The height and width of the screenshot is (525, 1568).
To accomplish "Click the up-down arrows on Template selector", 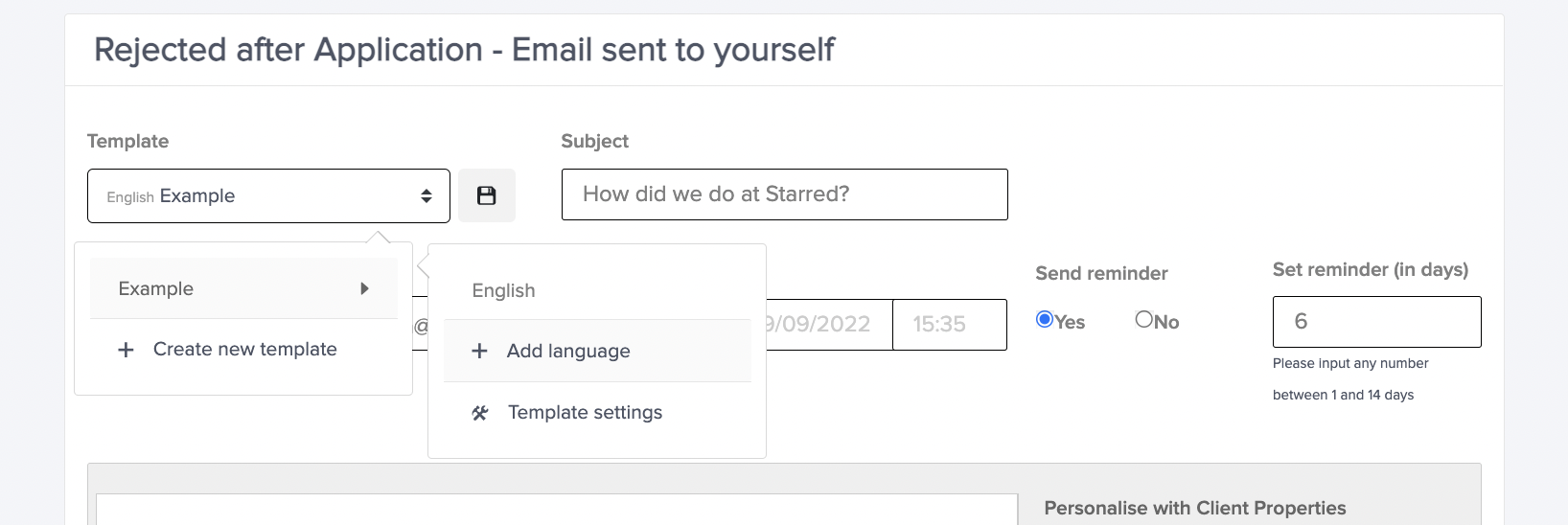I will pyautogui.click(x=427, y=196).
